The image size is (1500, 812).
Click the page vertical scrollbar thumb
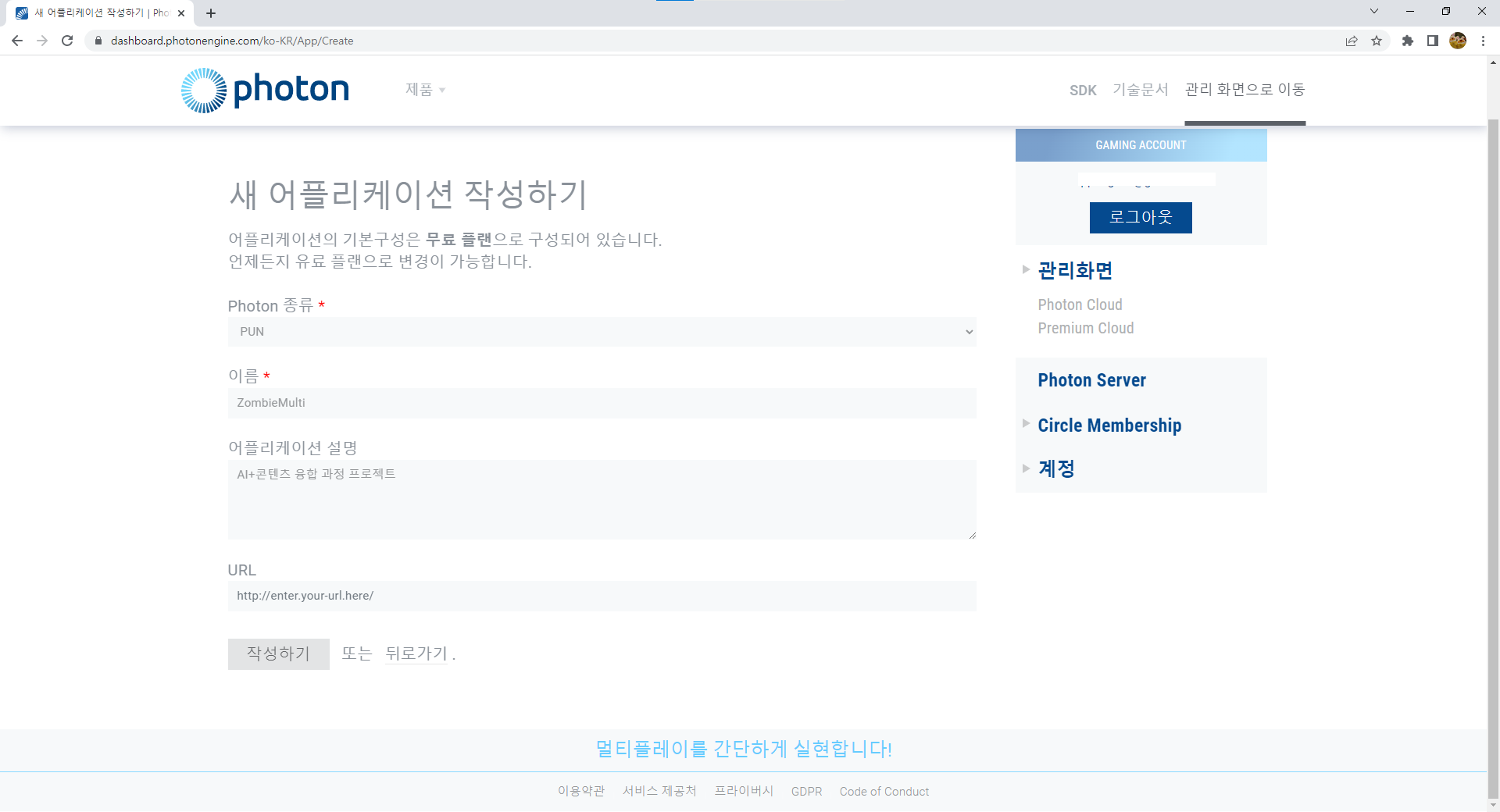coord(1493,461)
